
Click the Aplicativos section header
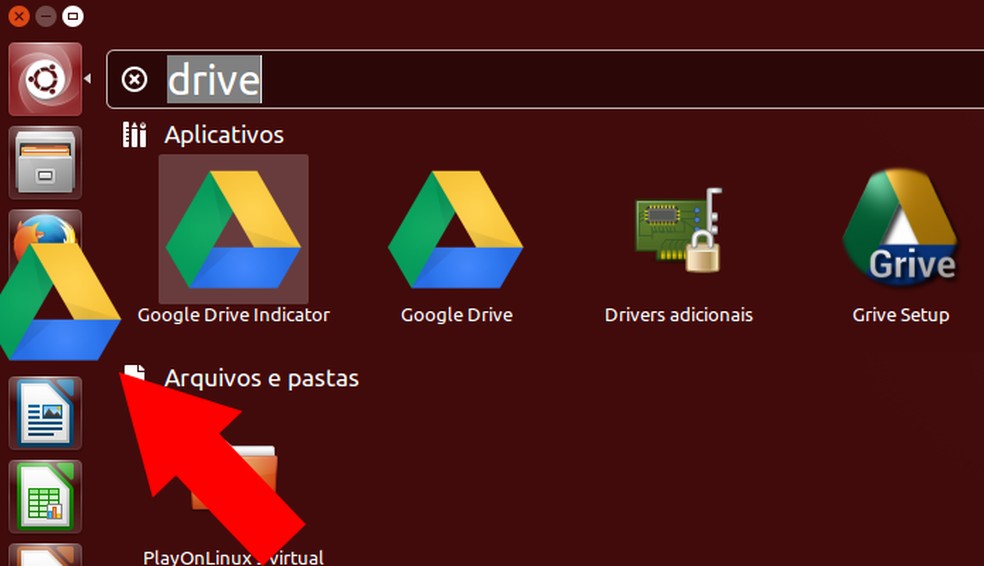[x=223, y=135]
